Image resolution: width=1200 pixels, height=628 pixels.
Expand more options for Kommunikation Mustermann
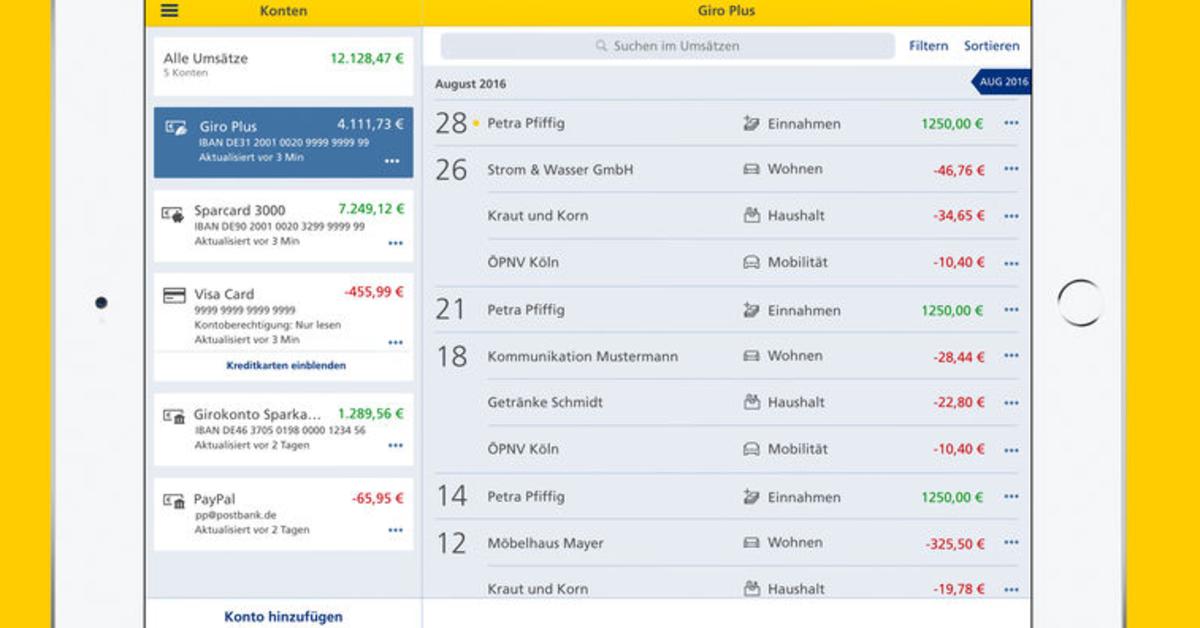pyautogui.click(x=1011, y=356)
